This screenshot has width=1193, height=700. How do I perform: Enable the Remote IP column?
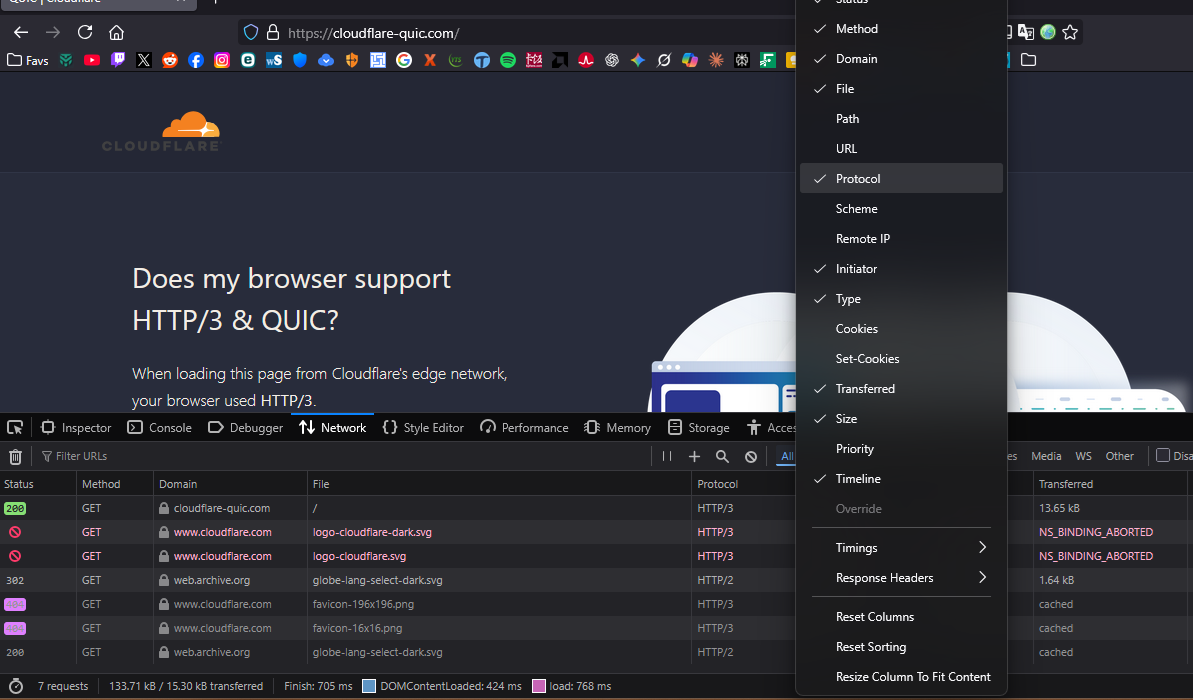point(902,239)
